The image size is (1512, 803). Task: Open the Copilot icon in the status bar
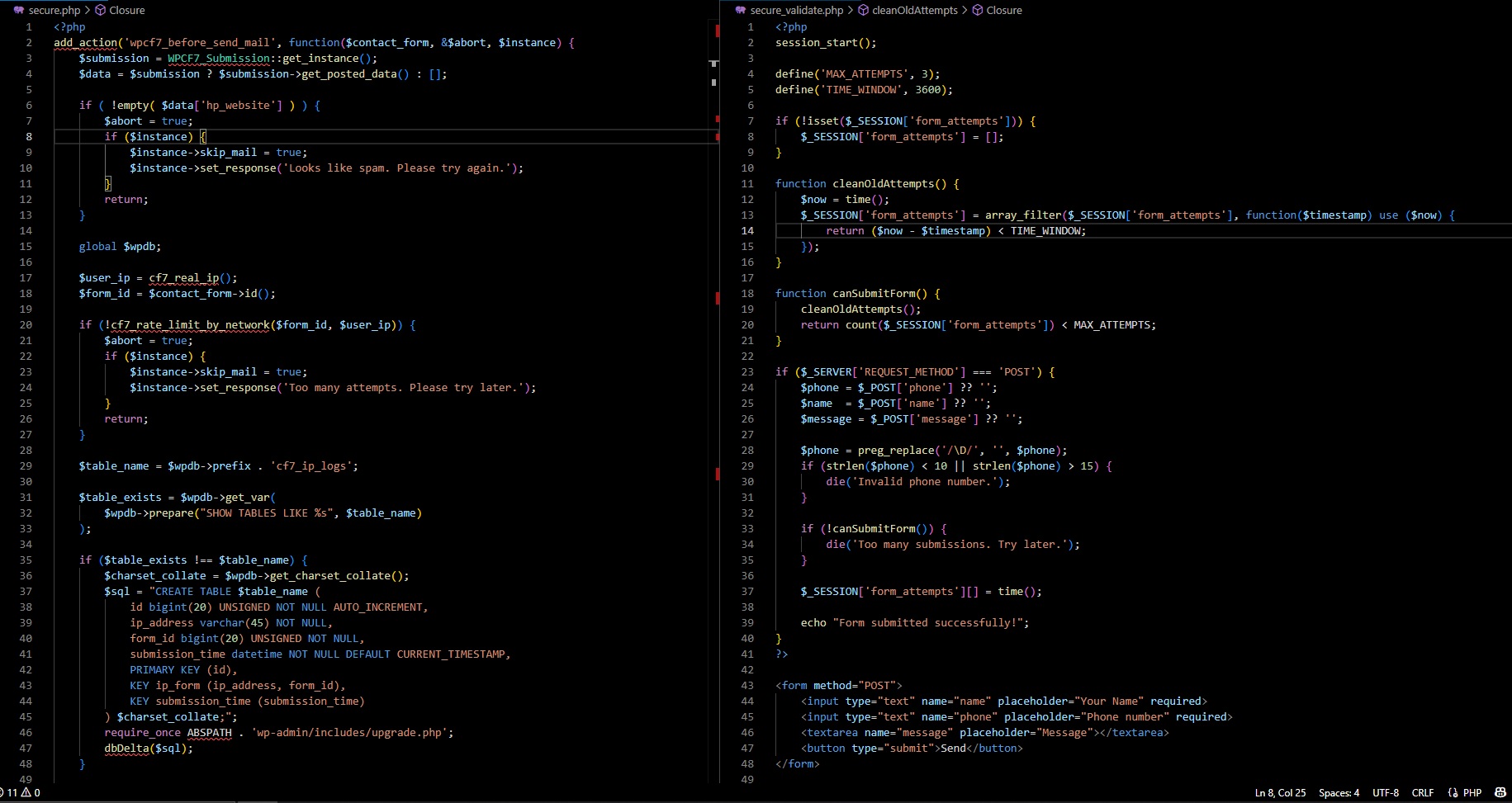coord(1500,792)
